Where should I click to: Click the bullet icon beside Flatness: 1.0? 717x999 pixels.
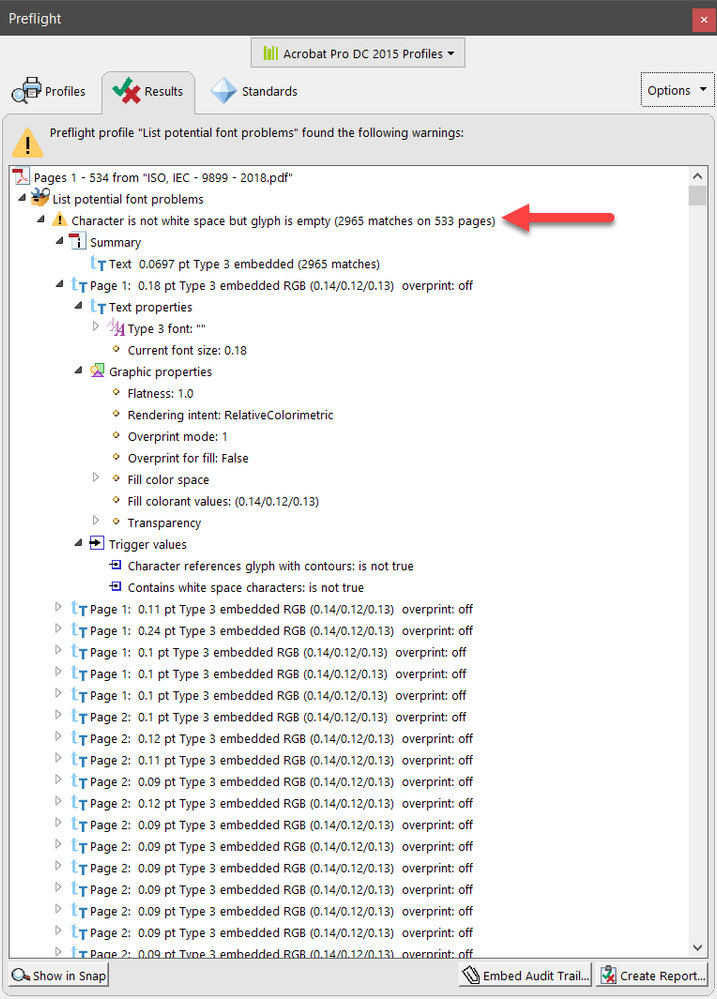tap(116, 392)
